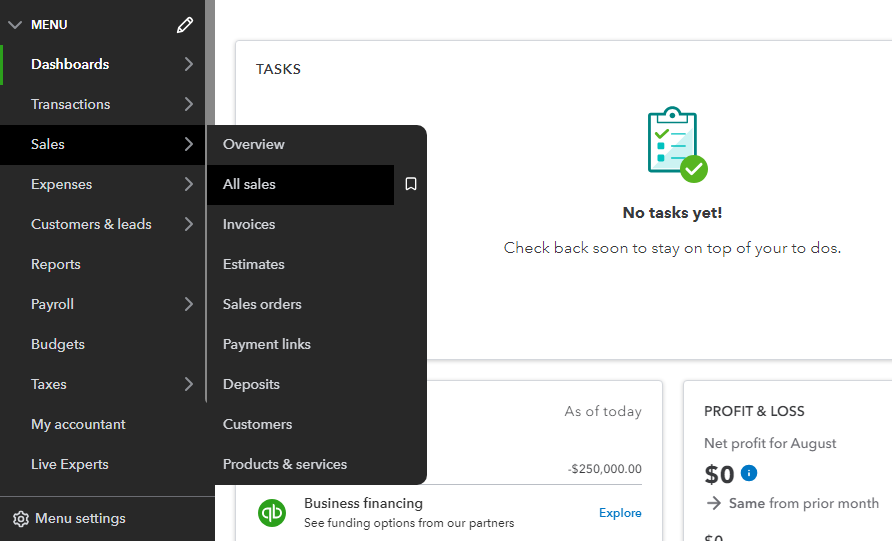Select Estimates in the Sales submenu
Viewport: 892px width, 541px height.
254,264
